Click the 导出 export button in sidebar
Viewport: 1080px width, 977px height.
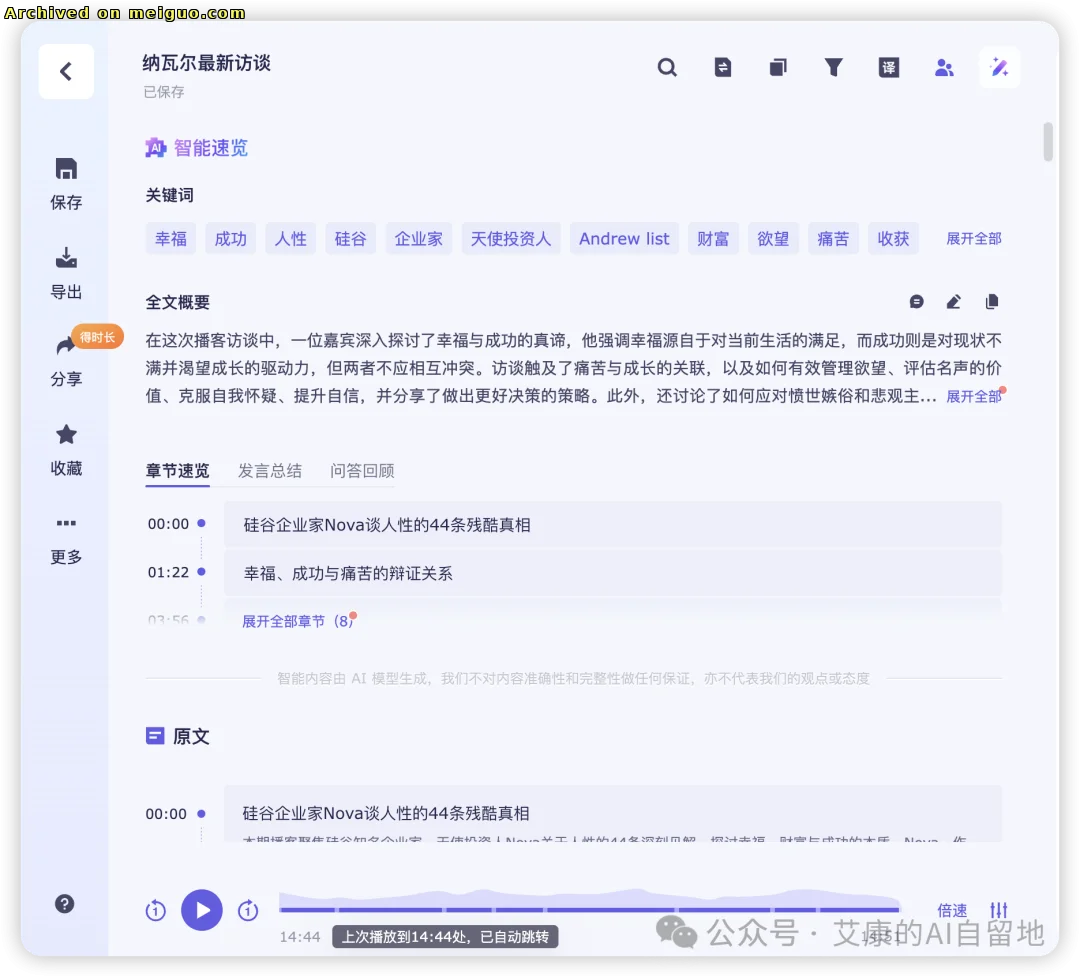[65, 273]
